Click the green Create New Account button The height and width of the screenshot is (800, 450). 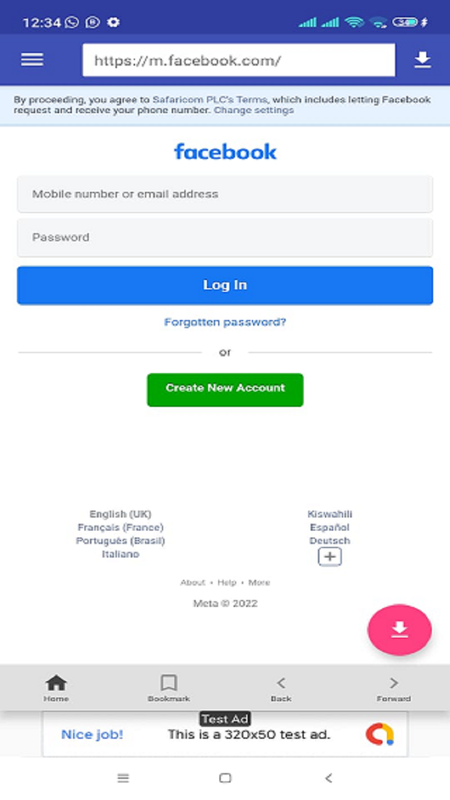pyautogui.click(x=225, y=390)
